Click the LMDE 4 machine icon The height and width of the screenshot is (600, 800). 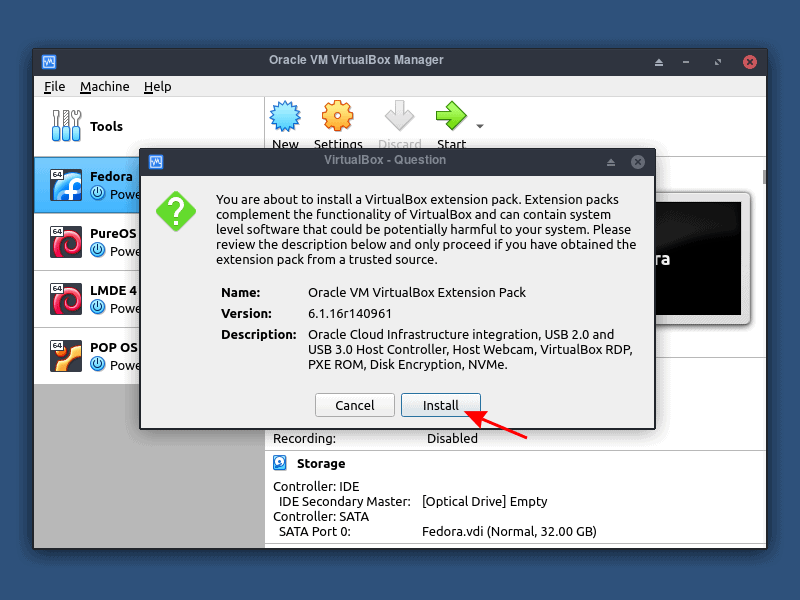66,299
